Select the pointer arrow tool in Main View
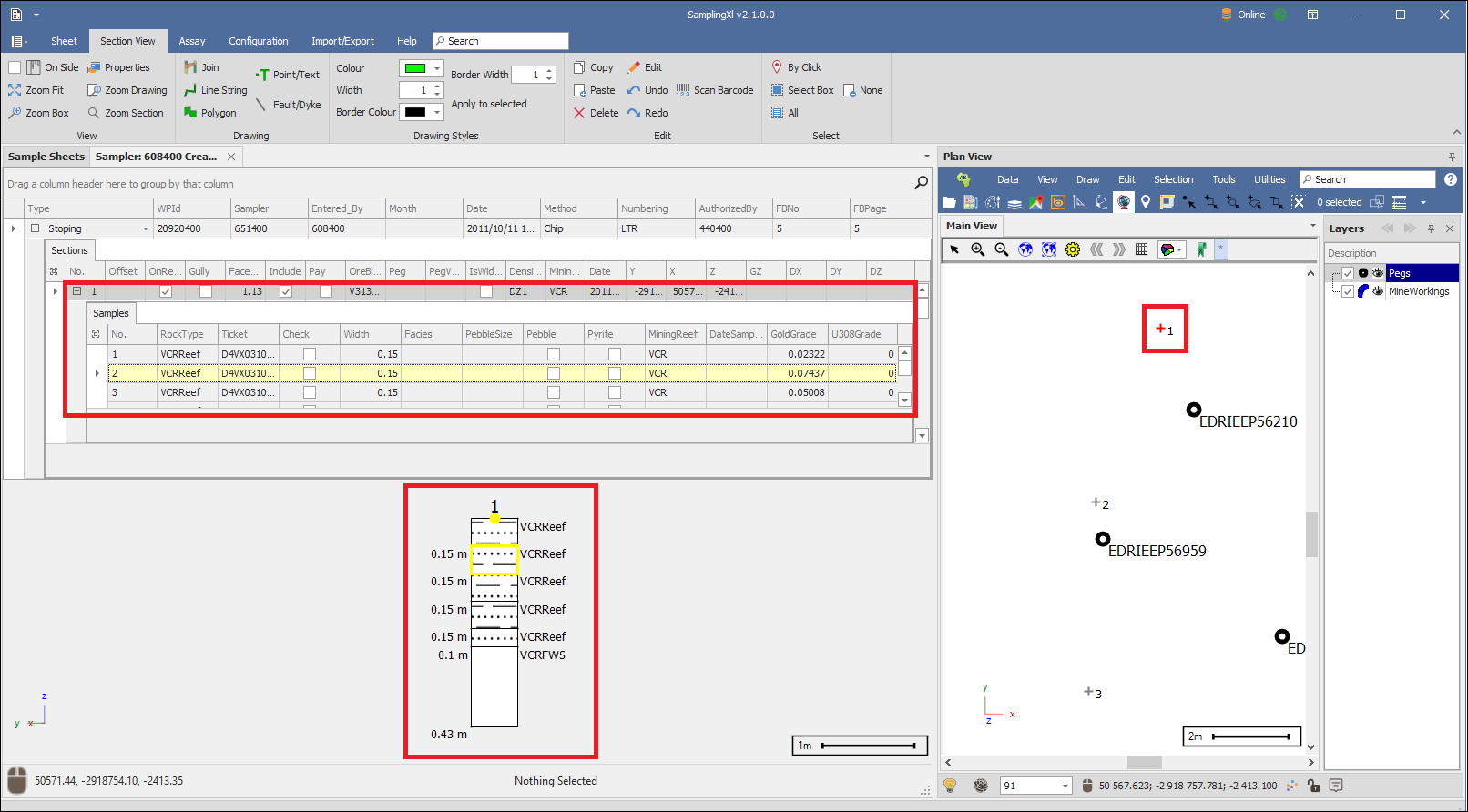This screenshot has width=1468, height=812. pyautogui.click(x=954, y=249)
